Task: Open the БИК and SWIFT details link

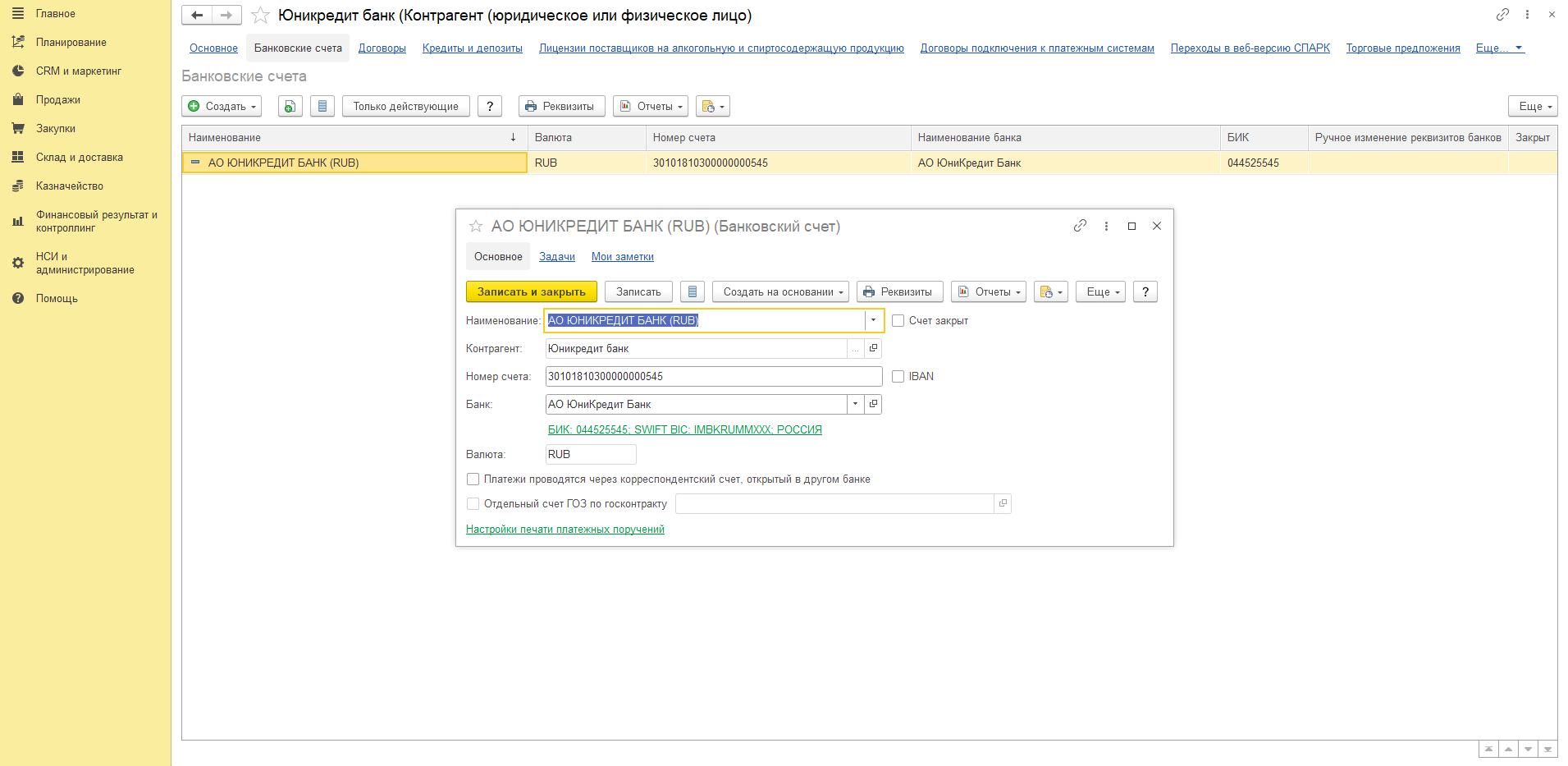Action: point(685,430)
